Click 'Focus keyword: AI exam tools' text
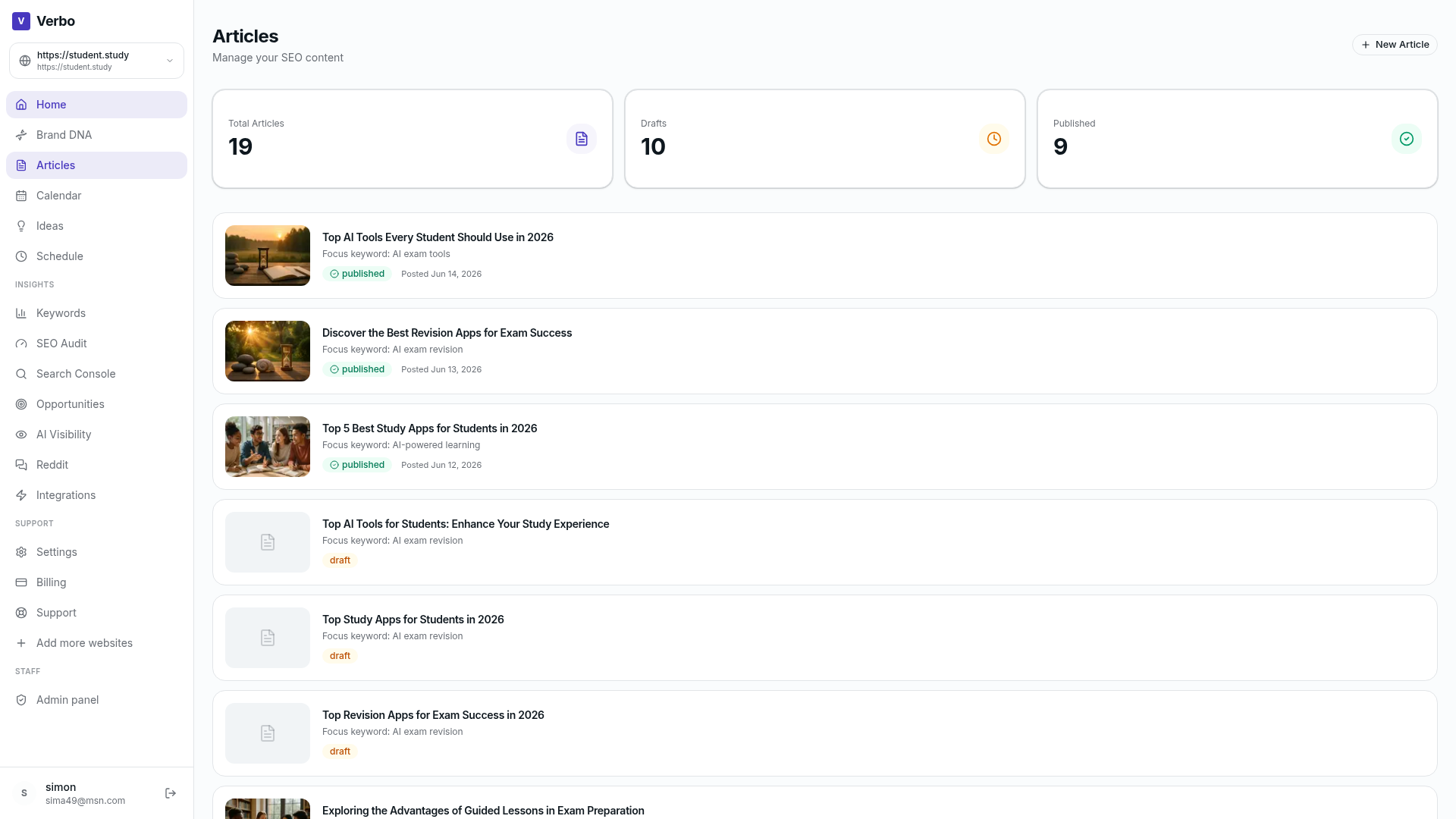This screenshot has width=1456, height=819. coord(386,254)
